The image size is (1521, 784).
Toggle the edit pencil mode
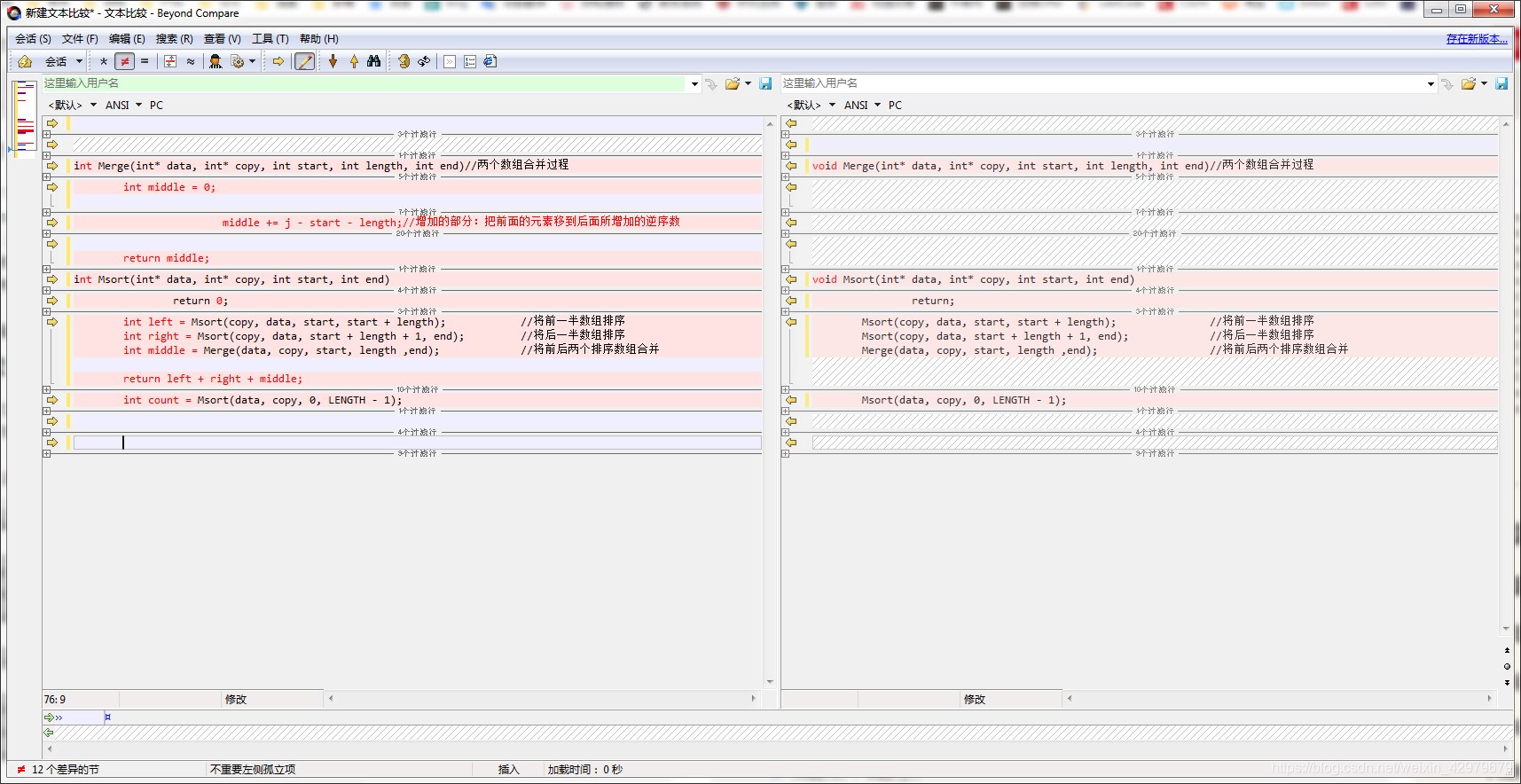(304, 61)
